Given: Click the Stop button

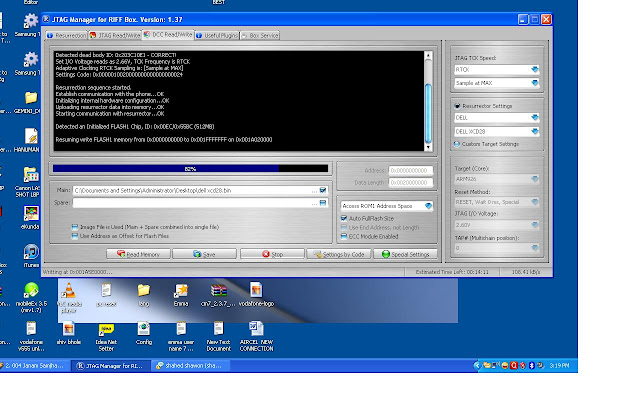Looking at the screenshot, I should point(272,254).
